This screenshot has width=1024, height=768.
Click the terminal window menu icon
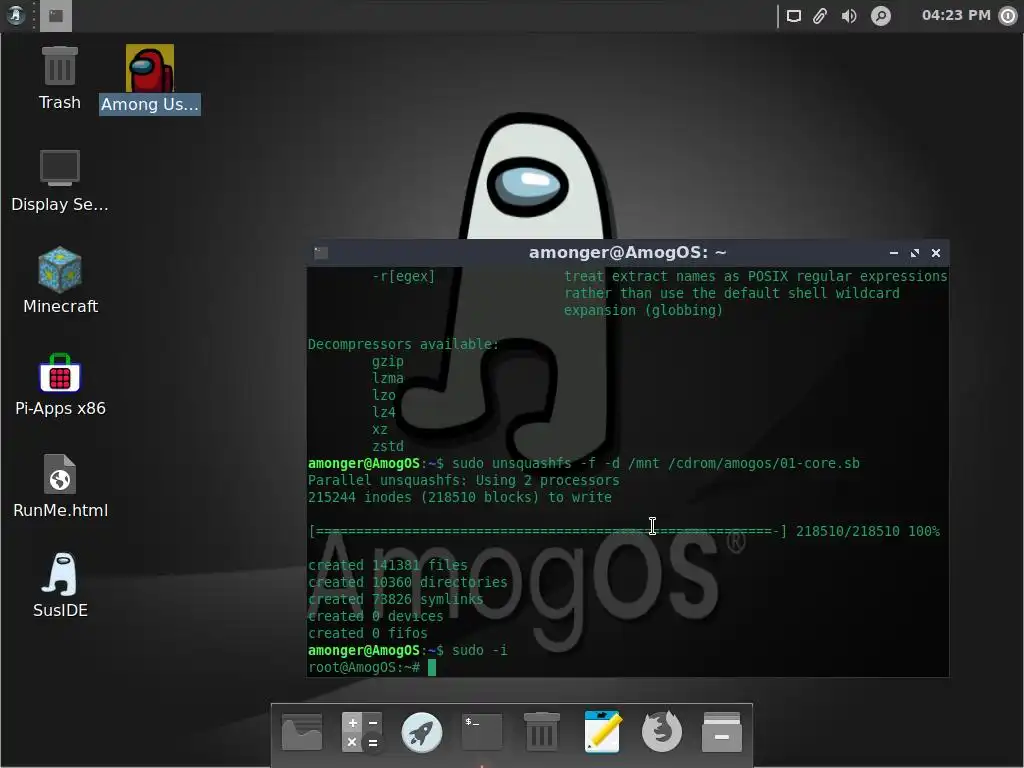[321, 253]
